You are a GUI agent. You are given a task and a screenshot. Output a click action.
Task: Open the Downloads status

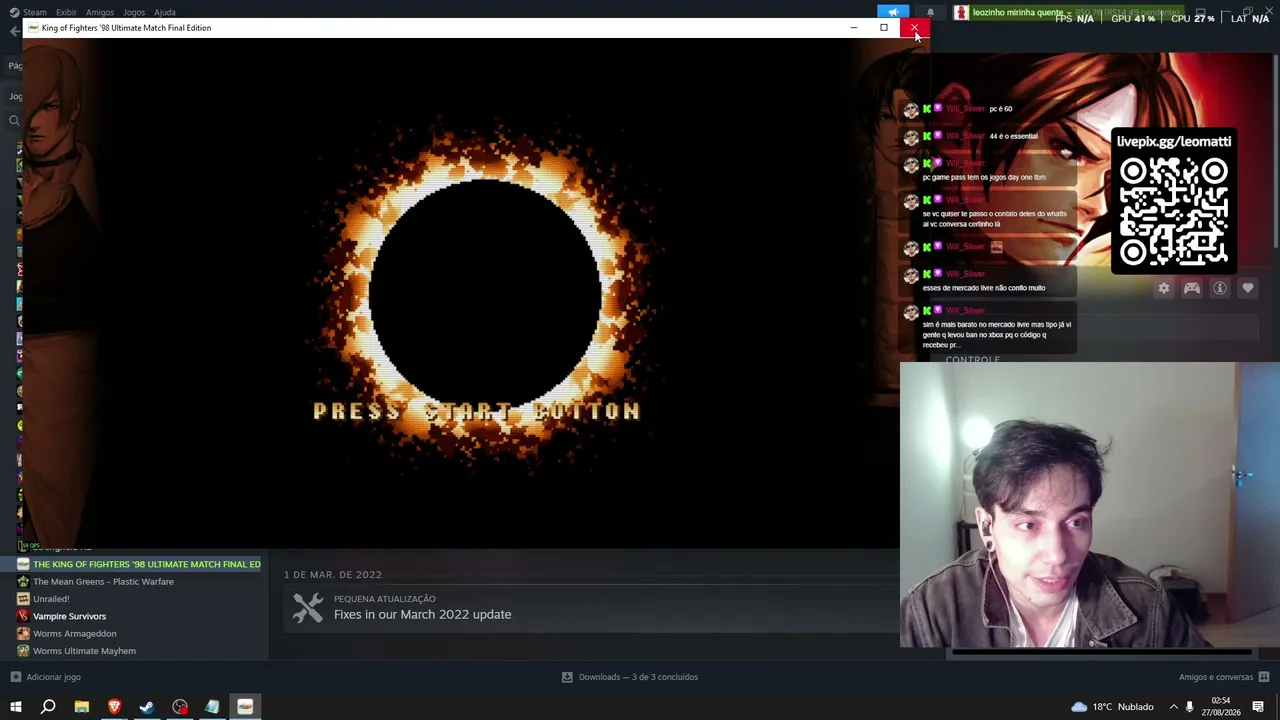point(638,677)
